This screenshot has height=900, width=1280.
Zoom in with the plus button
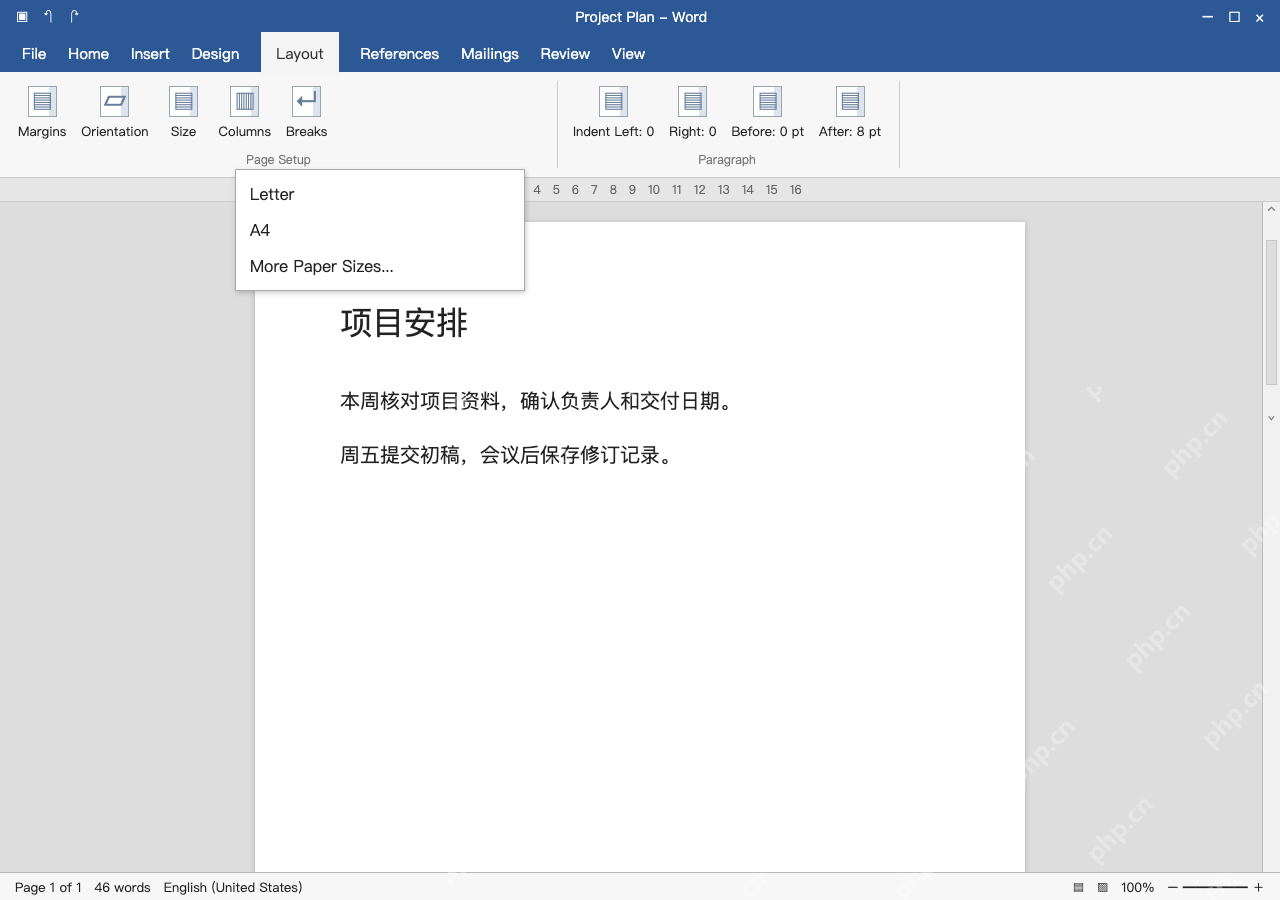click(x=1258, y=887)
